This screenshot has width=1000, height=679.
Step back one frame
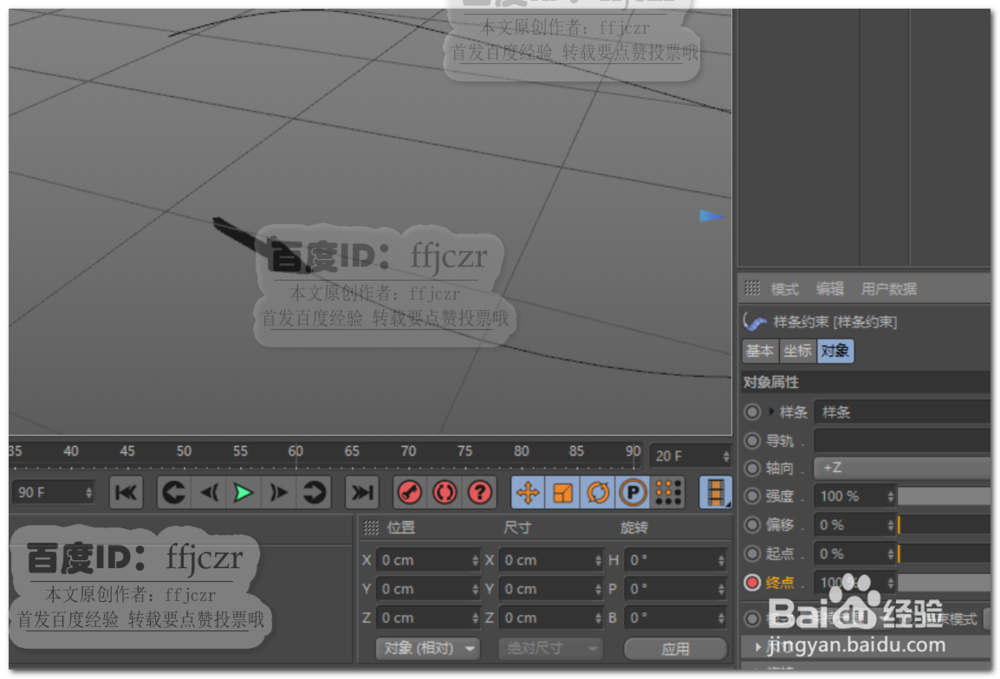(209, 492)
